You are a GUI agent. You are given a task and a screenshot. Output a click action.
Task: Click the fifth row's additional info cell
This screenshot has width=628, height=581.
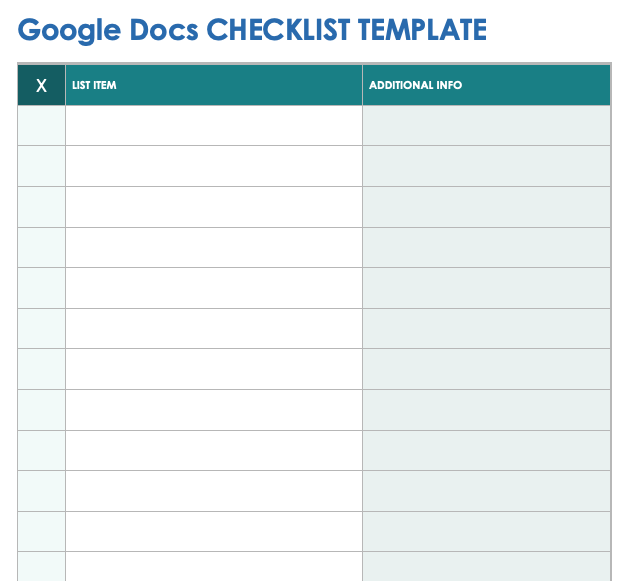pyautogui.click(x=486, y=288)
